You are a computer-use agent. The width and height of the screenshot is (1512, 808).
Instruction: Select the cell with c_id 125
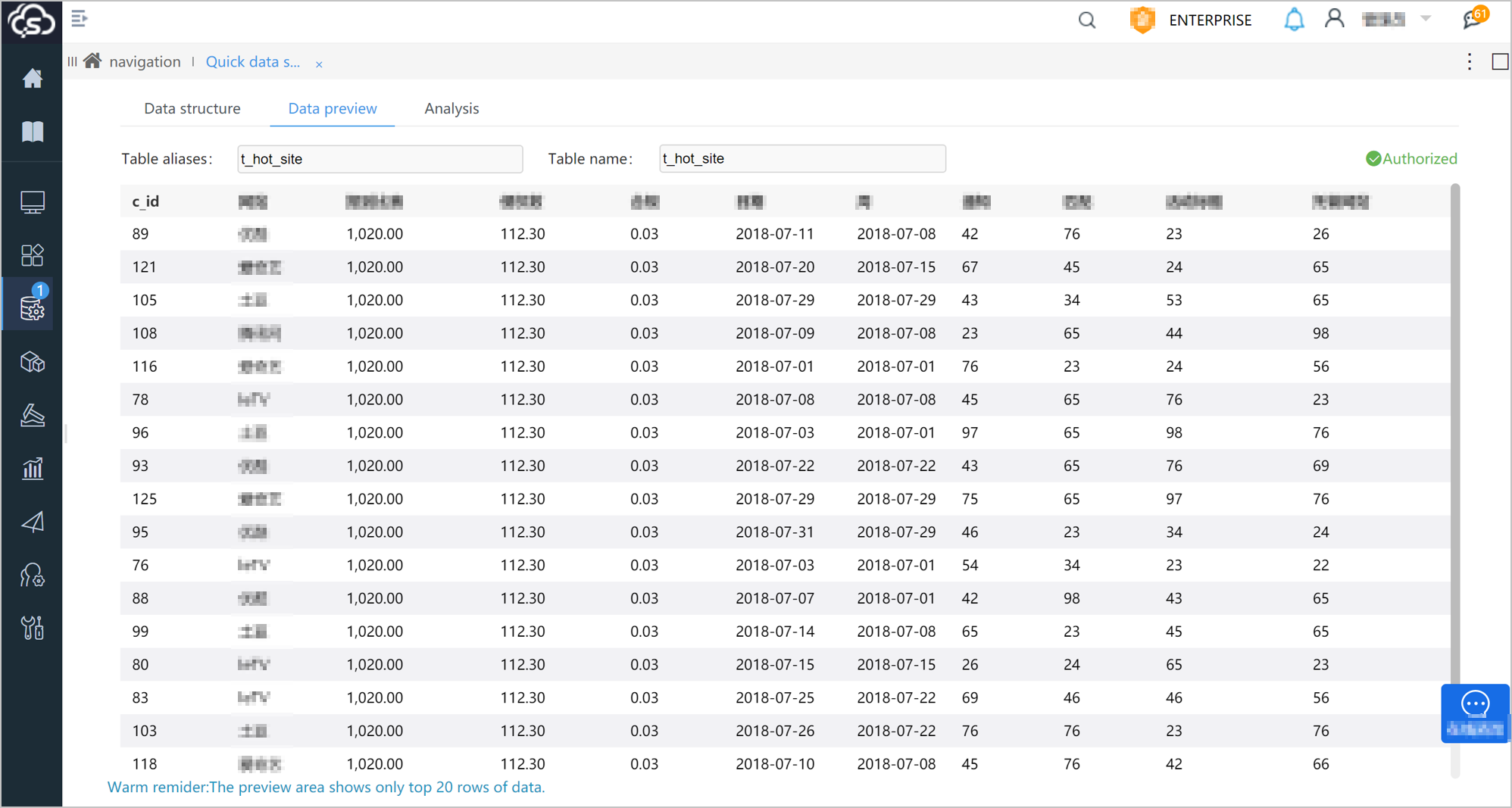click(x=144, y=499)
